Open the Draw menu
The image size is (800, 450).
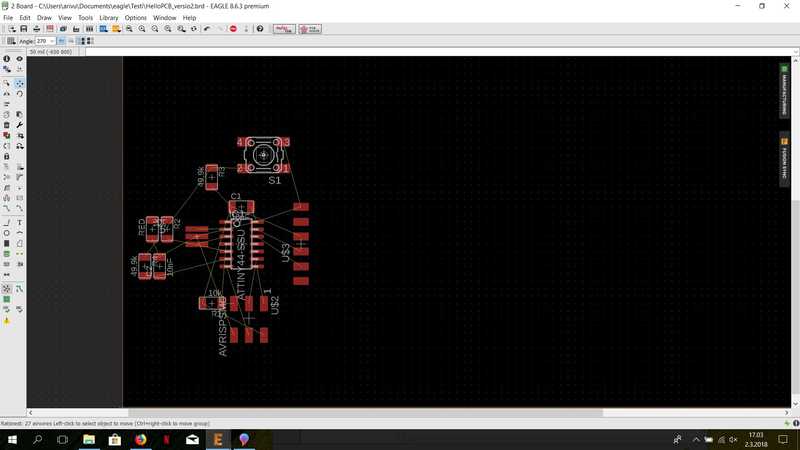[x=44, y=18]
